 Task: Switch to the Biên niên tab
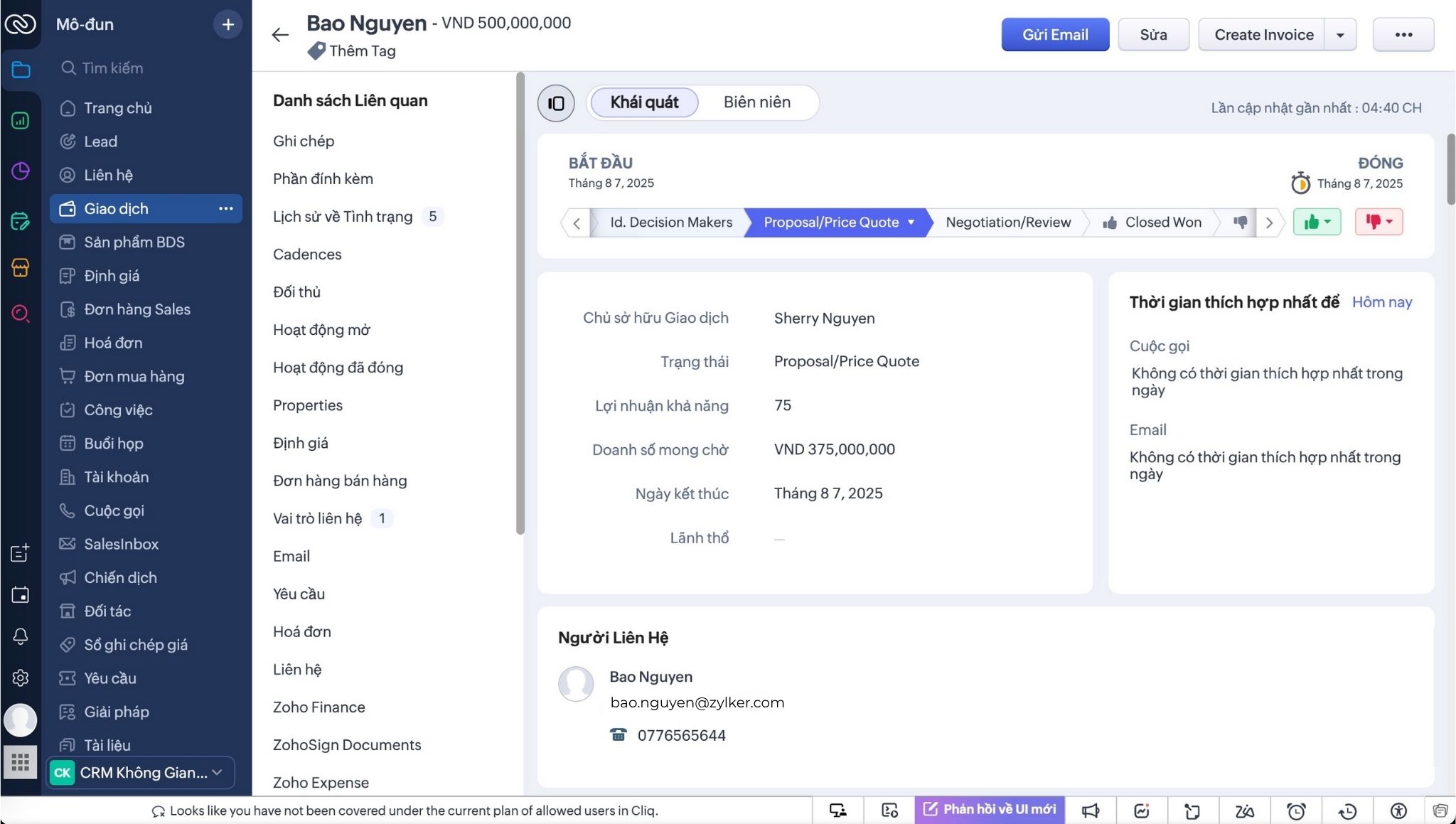pos(756,102)
